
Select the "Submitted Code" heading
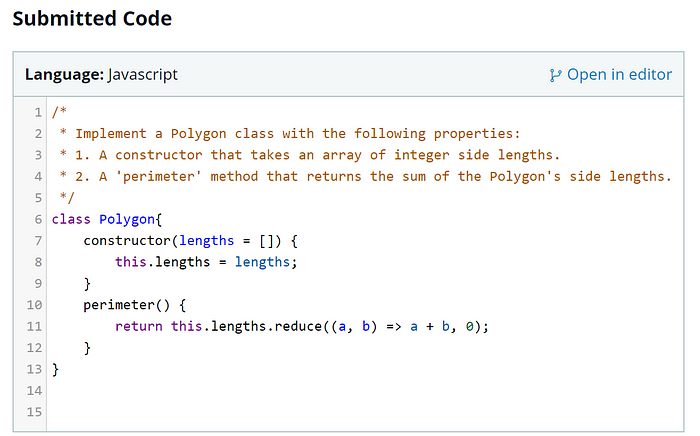click(92, 19)
